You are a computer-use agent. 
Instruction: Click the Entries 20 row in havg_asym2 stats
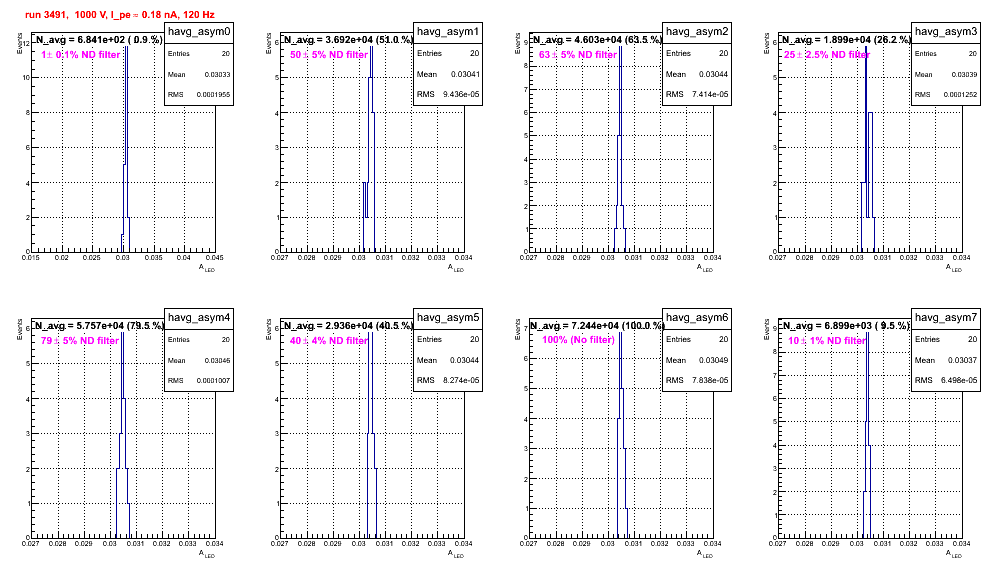click(x=697, y=53)
